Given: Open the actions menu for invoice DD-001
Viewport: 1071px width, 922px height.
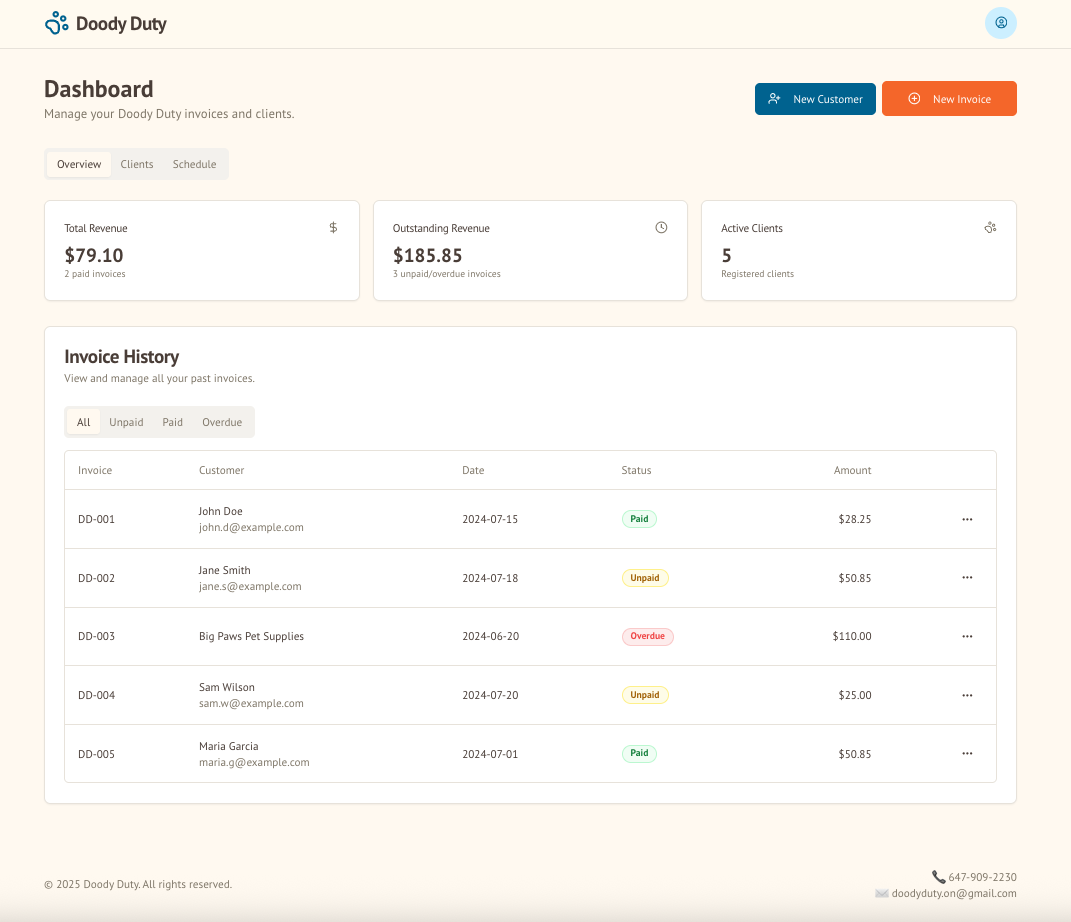Looking at the screenshot, I should click(967, 519).
